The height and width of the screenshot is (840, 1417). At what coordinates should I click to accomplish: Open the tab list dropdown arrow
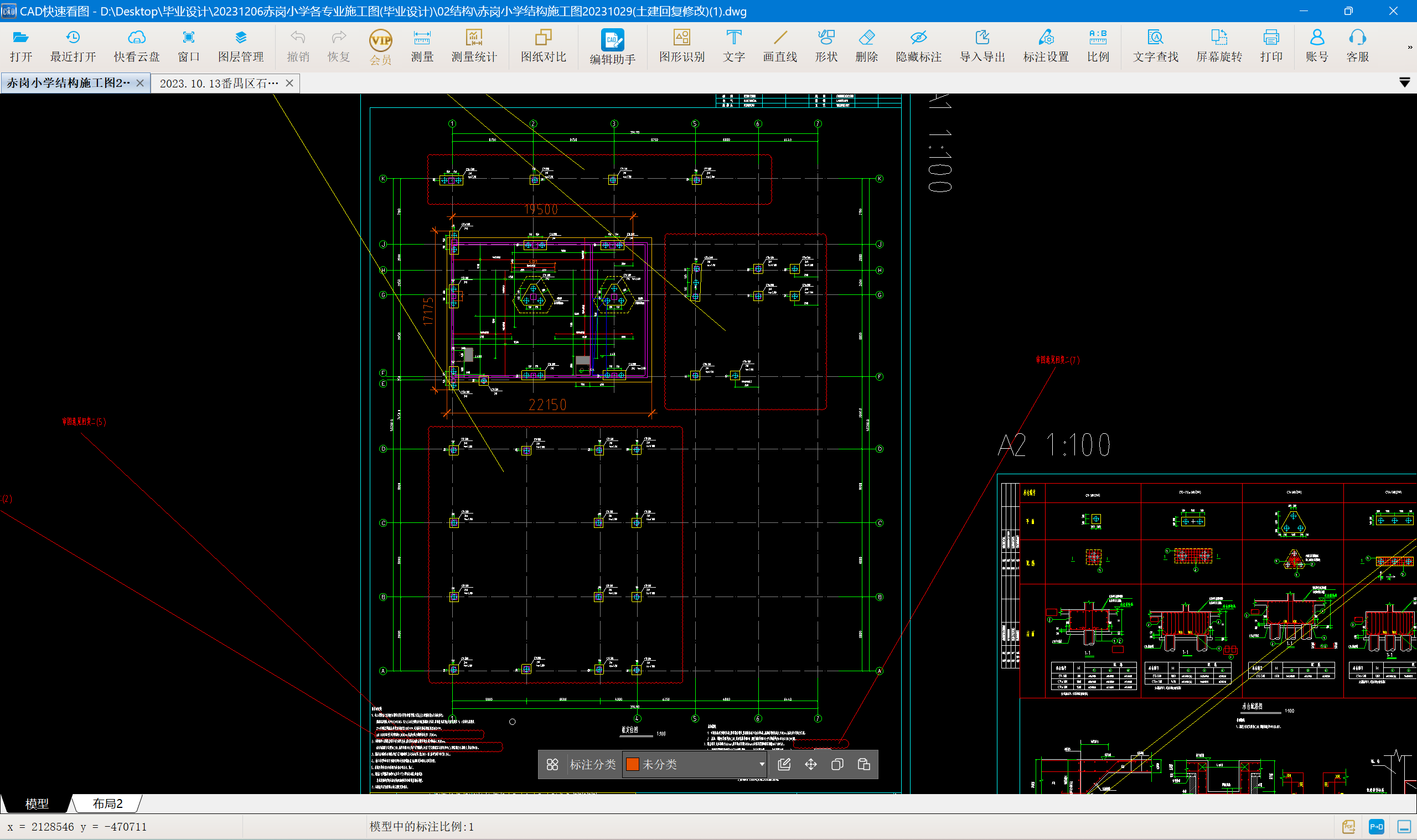point(1404,83)
